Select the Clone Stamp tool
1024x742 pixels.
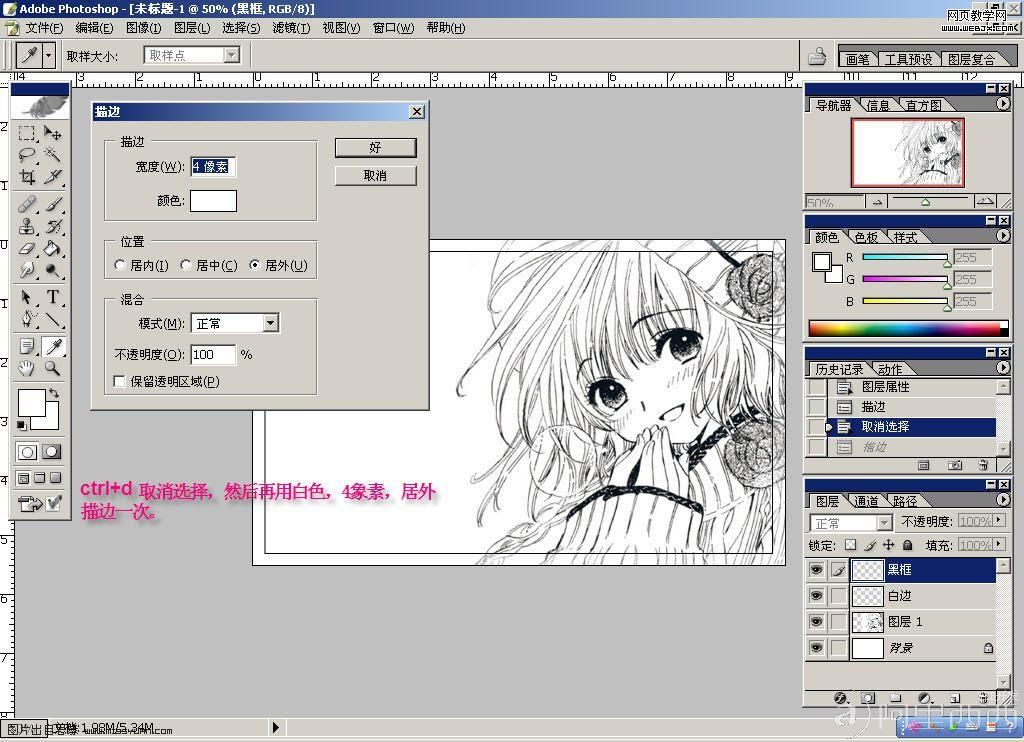click(26, 227)
